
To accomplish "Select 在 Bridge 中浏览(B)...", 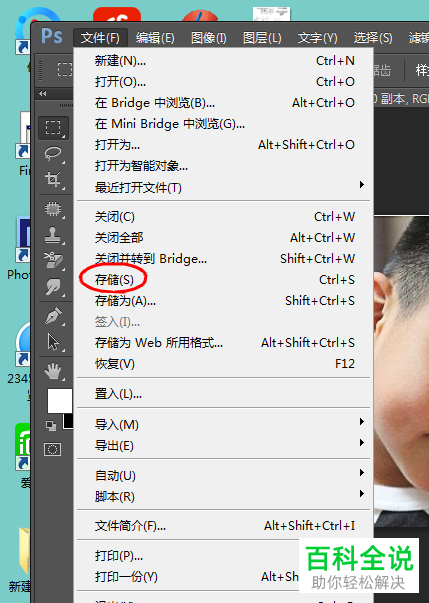I will 224,103.
